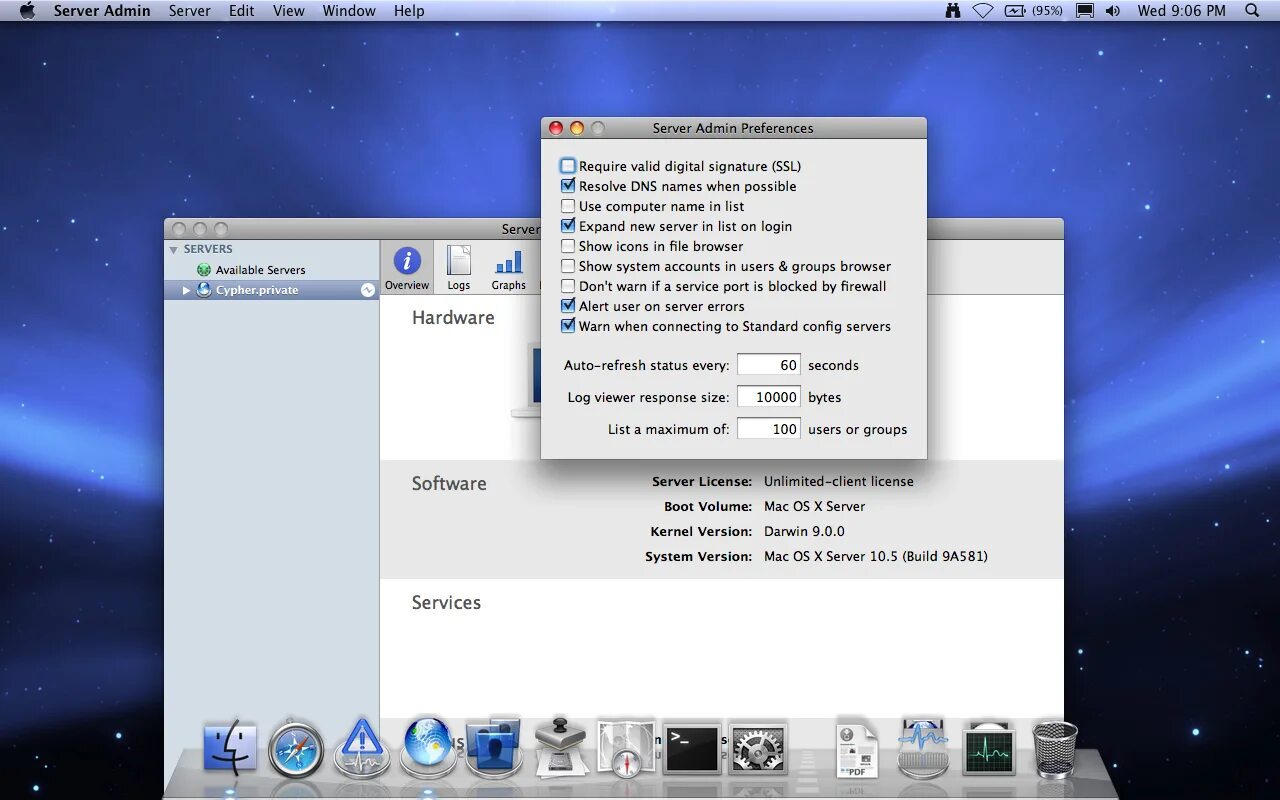Open the Edit menu
1280x800 pixels.
[x=241, y=11]
